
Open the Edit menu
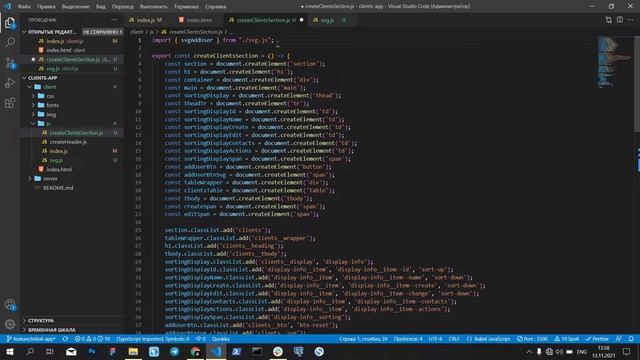click(46, 7)
